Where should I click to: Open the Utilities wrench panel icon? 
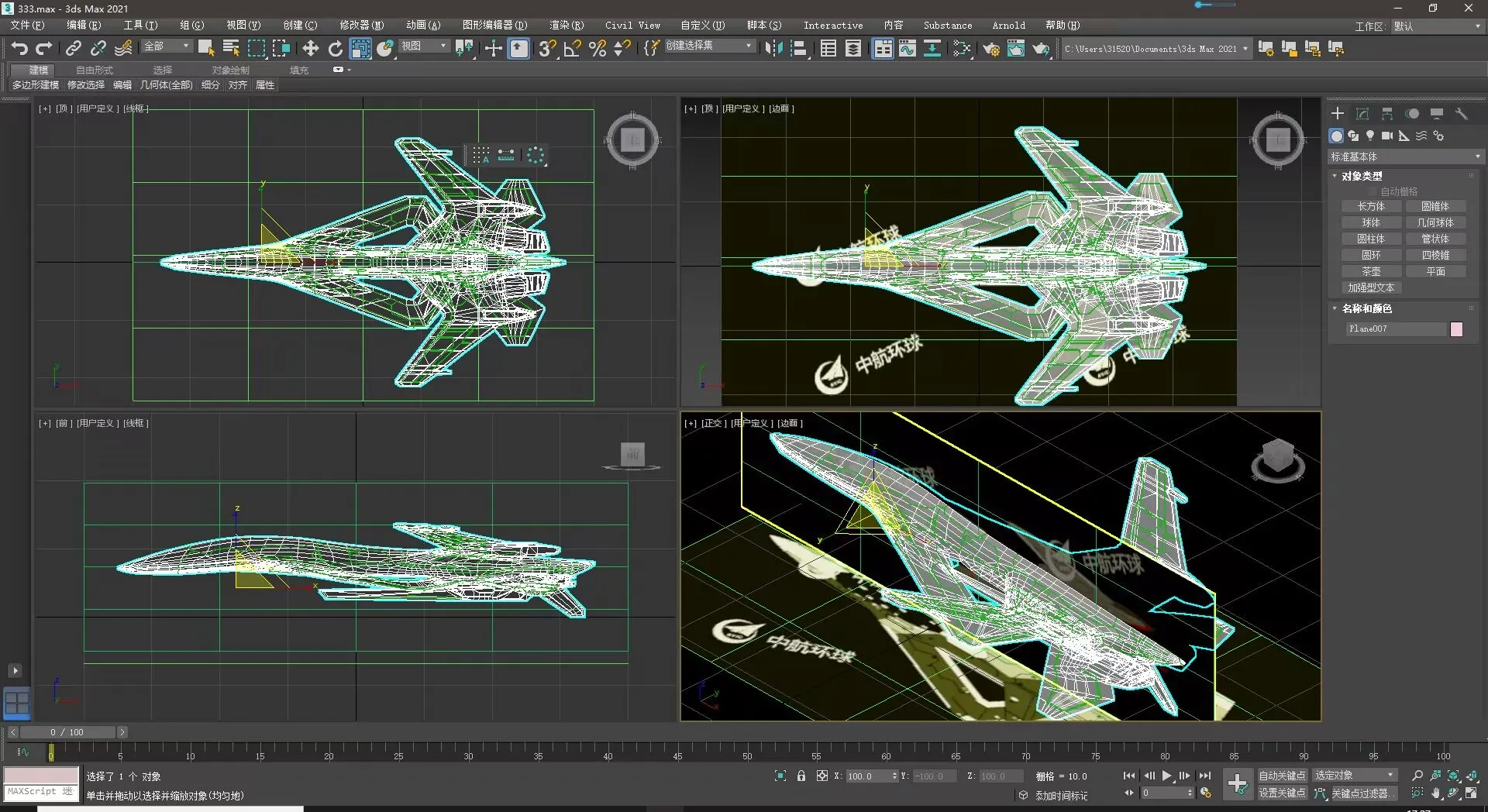[x=1462, y=114]
